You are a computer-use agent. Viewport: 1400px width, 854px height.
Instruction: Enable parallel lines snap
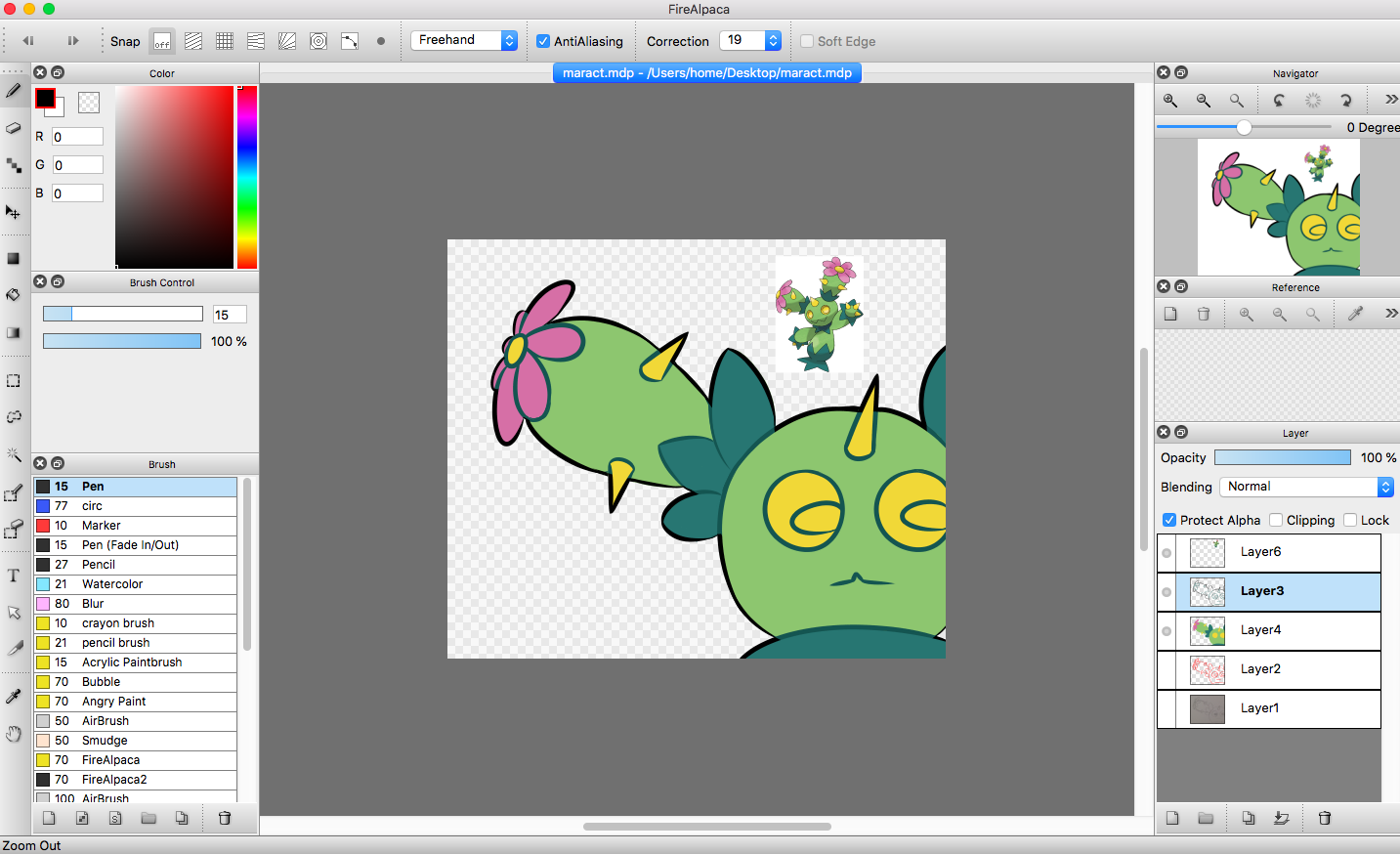193,41
